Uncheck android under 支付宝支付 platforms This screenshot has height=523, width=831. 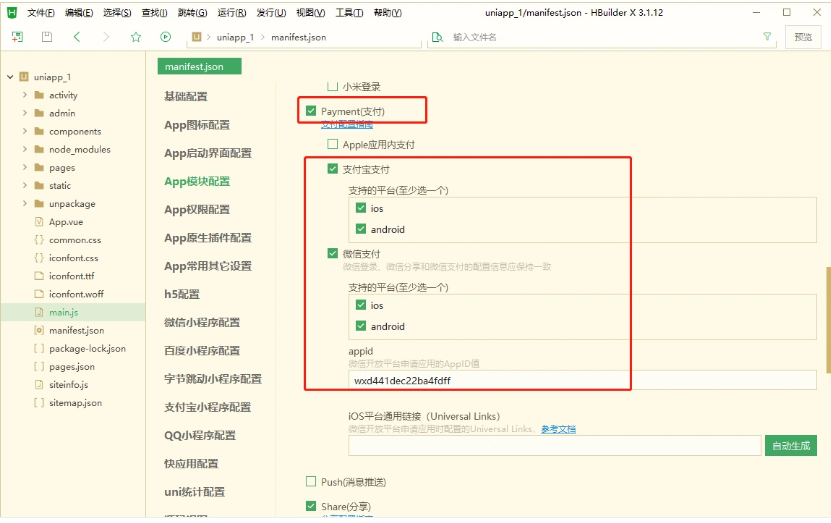pyautogui.click(x=361, y=229)
